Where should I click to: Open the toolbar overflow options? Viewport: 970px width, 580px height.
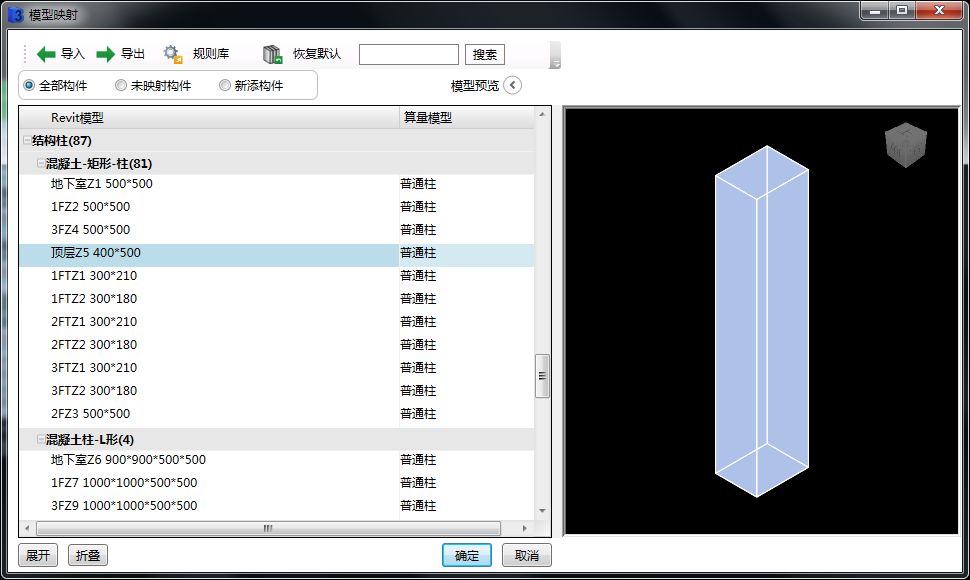click(x=555, y=55)
